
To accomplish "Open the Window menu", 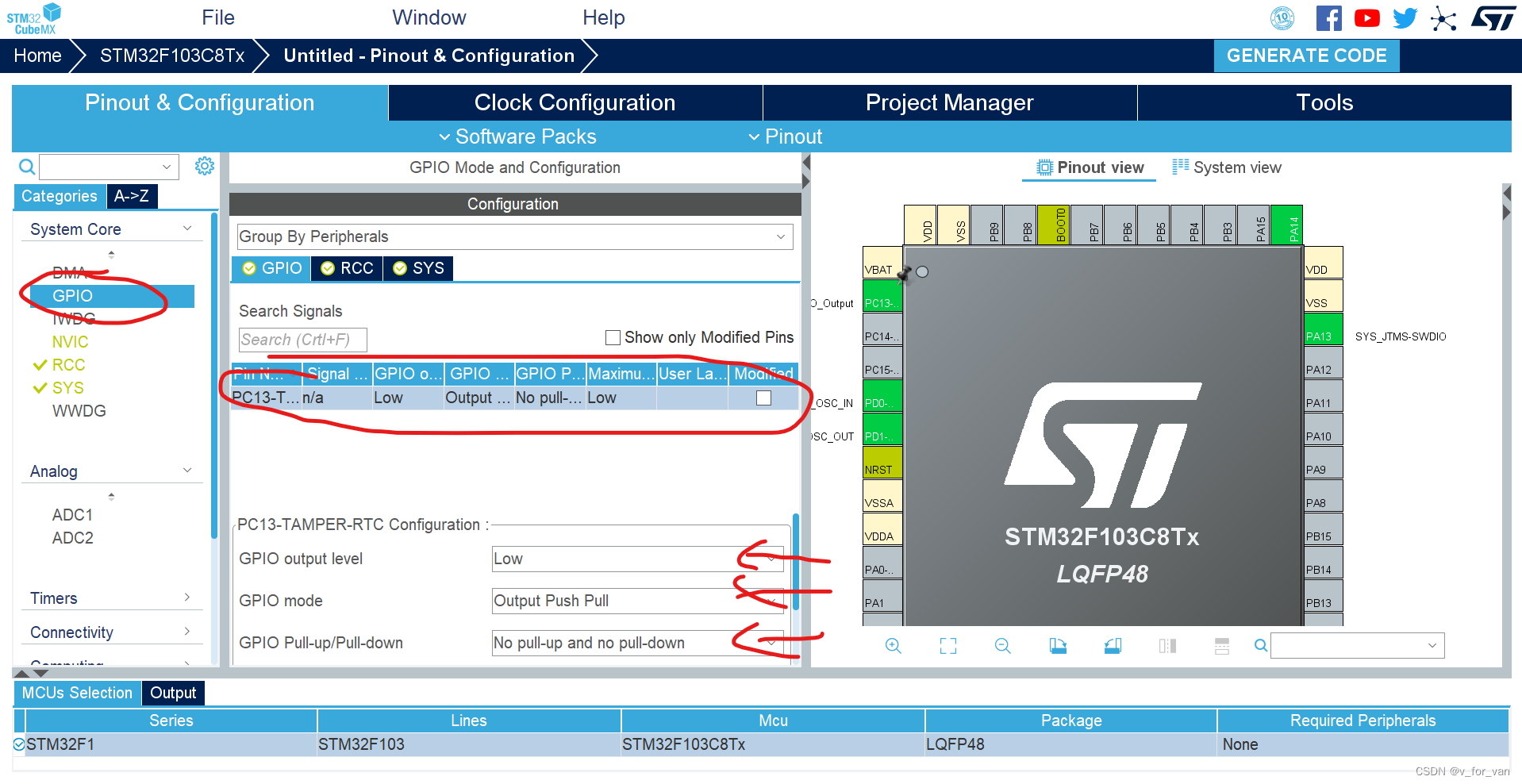I will pos(429,17).
